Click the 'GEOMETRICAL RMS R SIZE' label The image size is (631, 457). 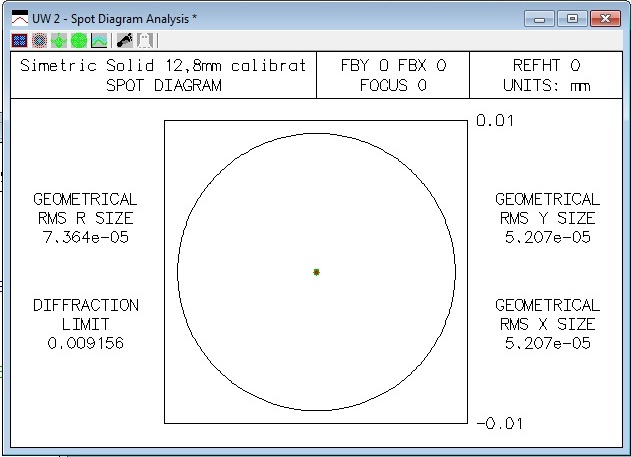pyautogui.click(x=85, y=209)
